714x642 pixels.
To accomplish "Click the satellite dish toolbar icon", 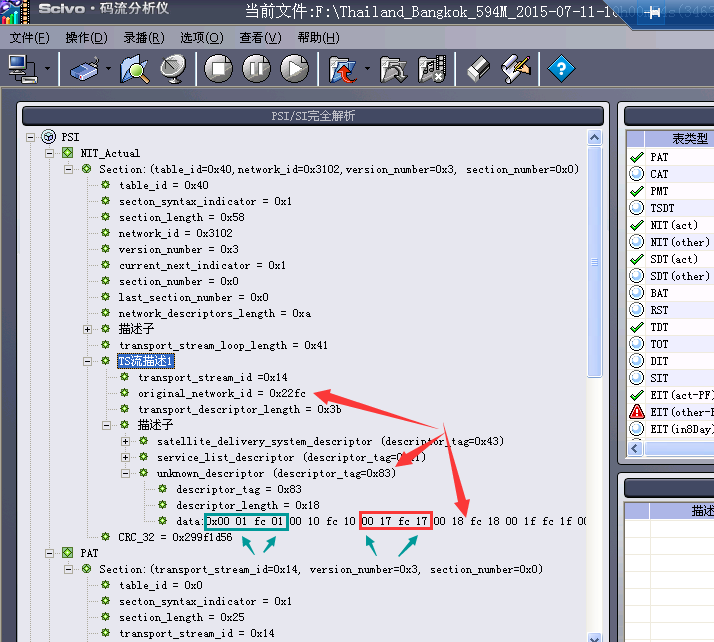I will pos(173,69).
